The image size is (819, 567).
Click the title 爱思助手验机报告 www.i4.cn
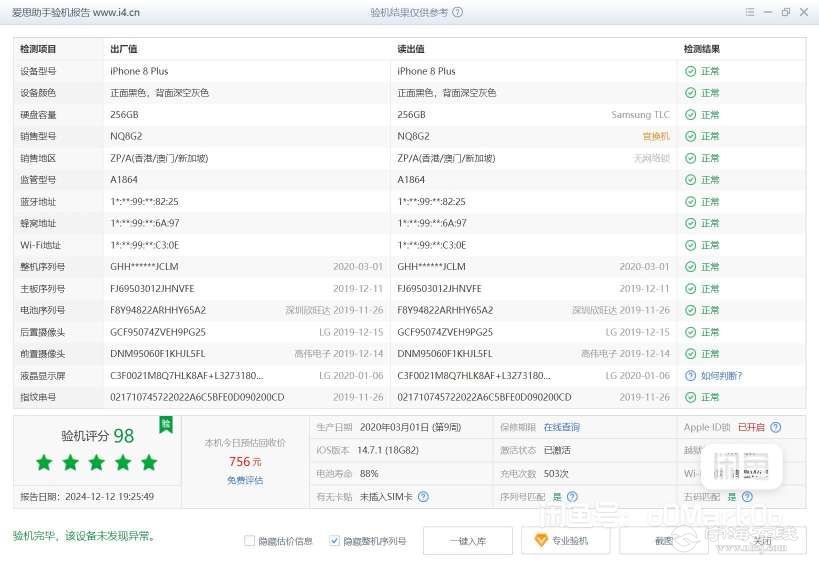tap(76, 13)
